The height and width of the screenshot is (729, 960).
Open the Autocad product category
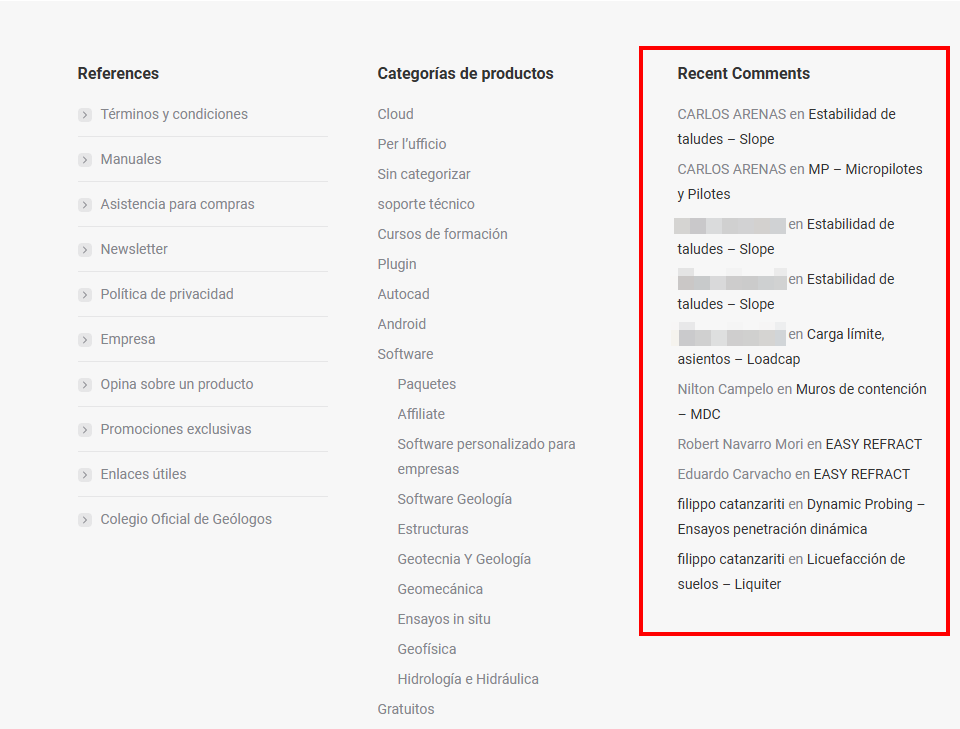click(x=403, y=293)
